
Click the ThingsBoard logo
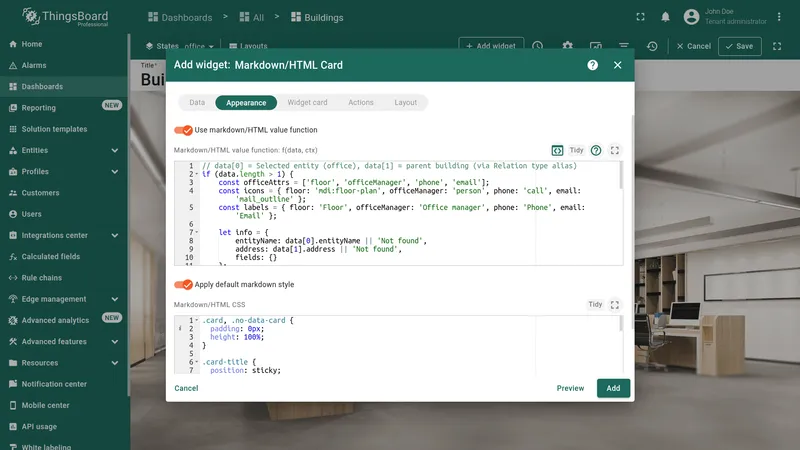point(65,17)
